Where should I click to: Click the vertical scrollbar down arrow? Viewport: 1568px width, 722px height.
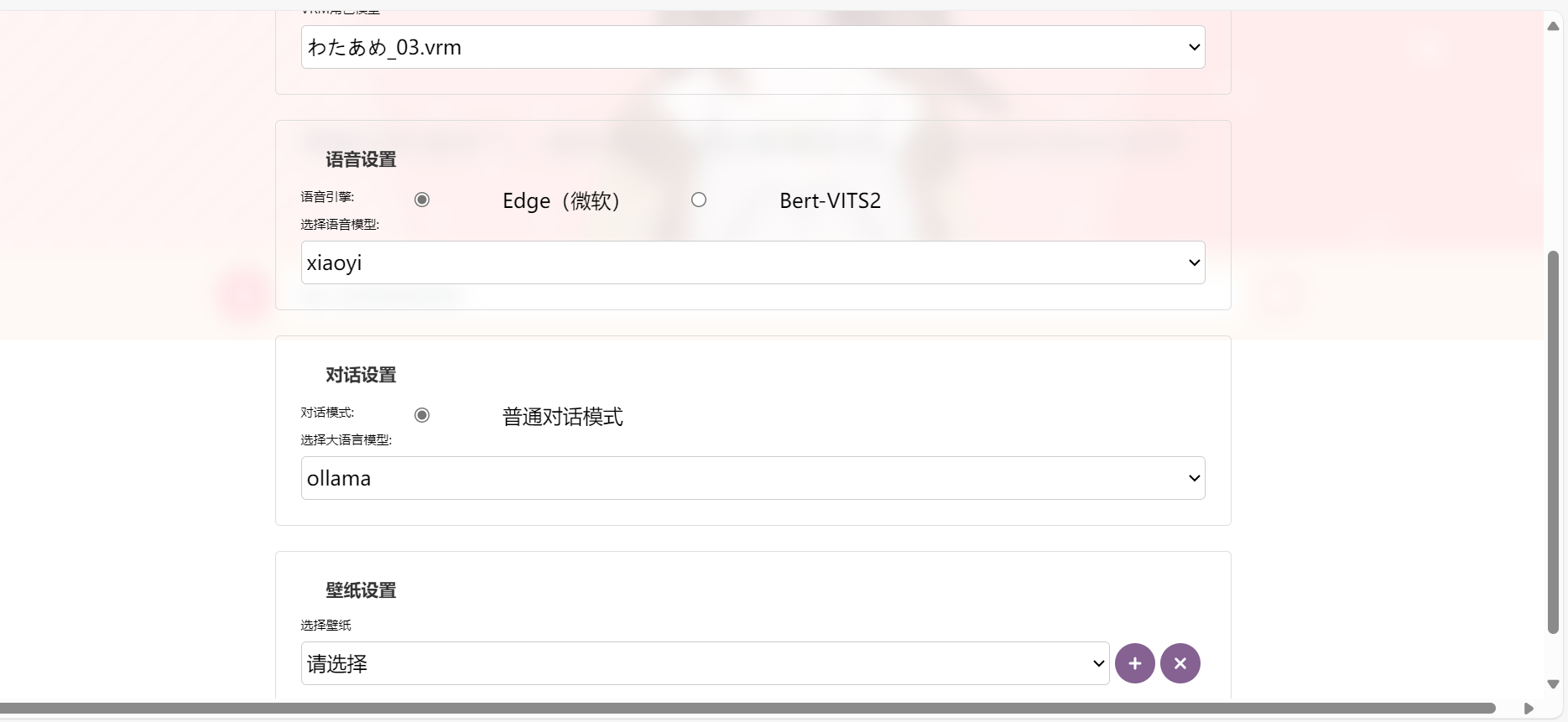[x=1553, y=684]
